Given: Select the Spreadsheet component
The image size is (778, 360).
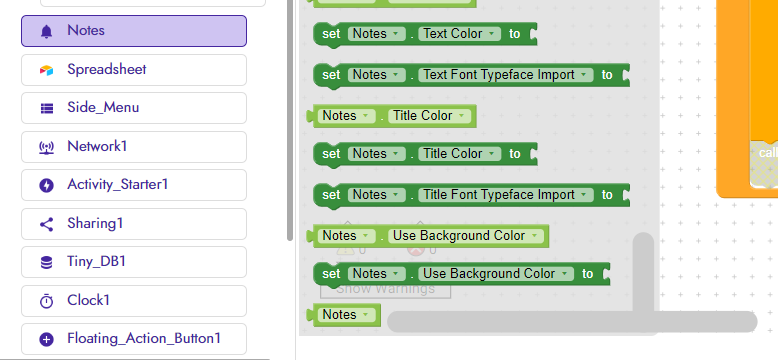Looking at the screenshot, I should [134, 70].
